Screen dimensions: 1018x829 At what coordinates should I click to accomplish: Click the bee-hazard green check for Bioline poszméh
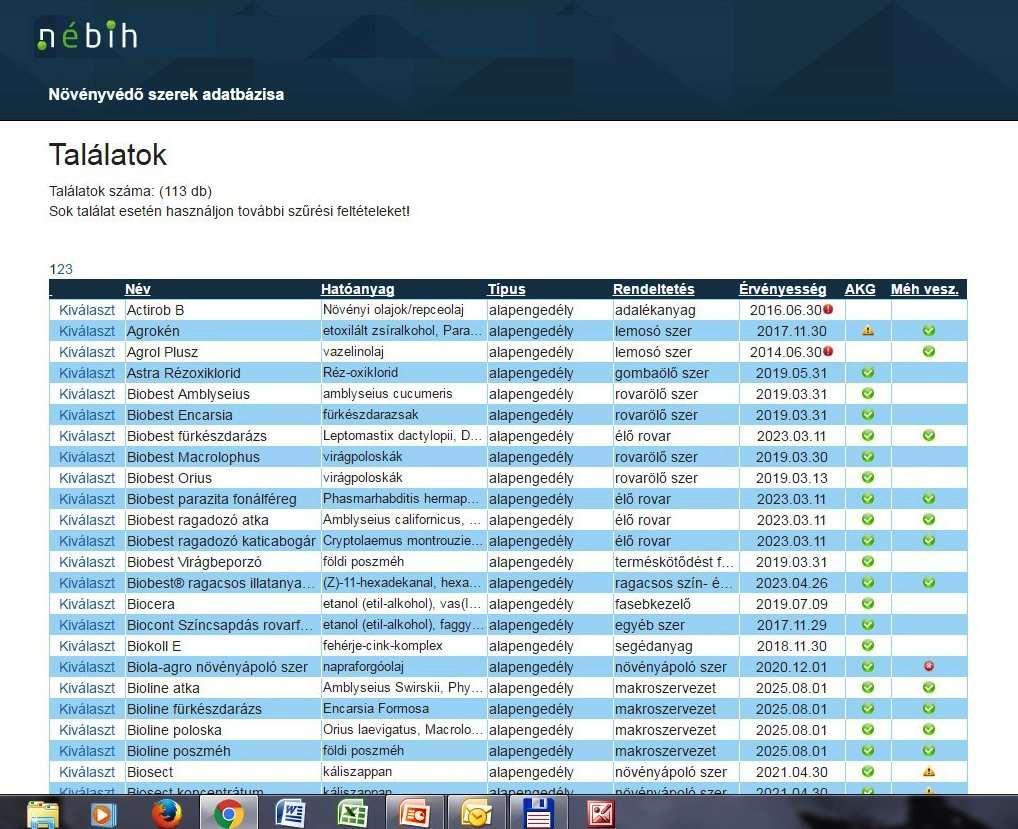[x=929, y=750]
